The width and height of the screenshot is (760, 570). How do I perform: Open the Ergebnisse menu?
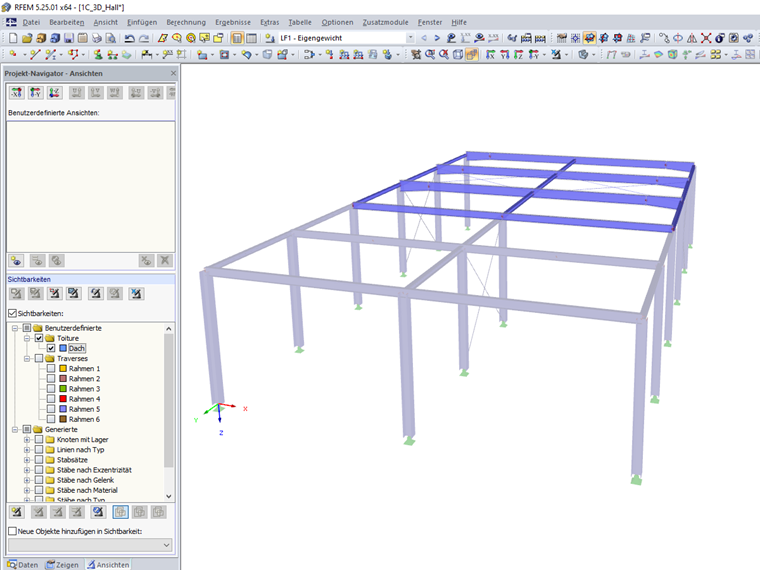[233, 22]
